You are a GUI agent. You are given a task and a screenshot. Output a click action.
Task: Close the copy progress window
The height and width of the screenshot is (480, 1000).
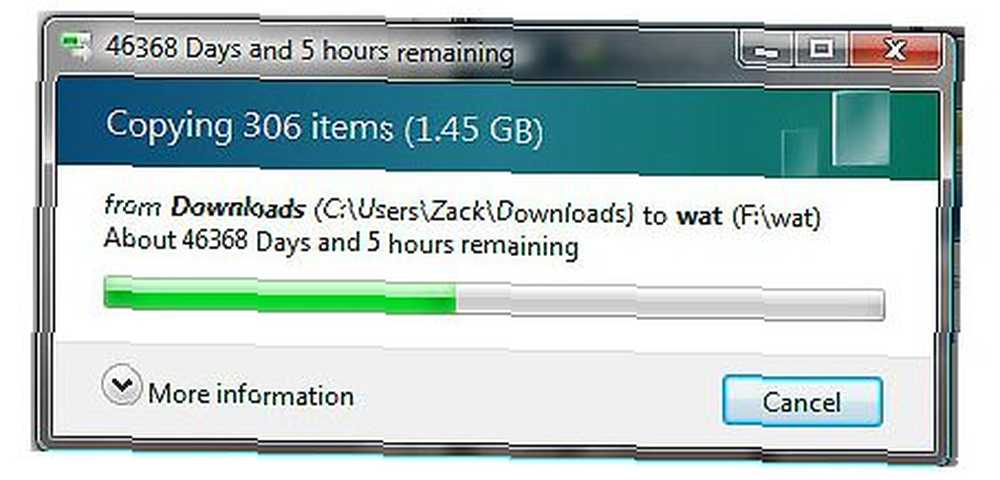pos(895,49)
